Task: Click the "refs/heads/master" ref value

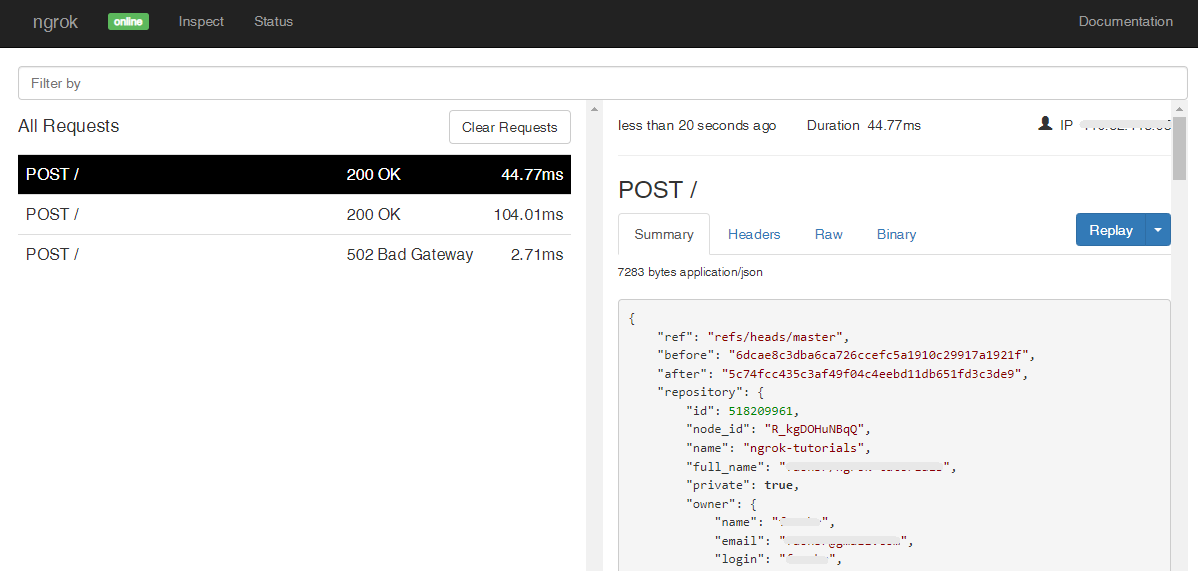Action: coord(775,336)
